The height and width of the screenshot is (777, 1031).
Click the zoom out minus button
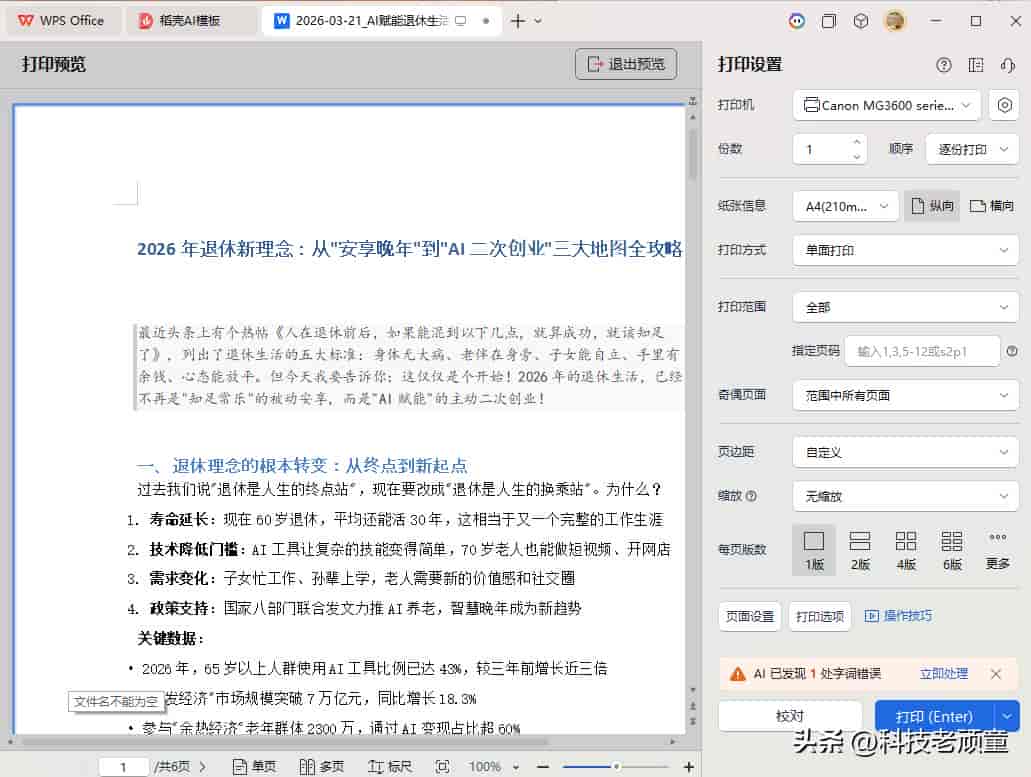(x=543, y=766)
